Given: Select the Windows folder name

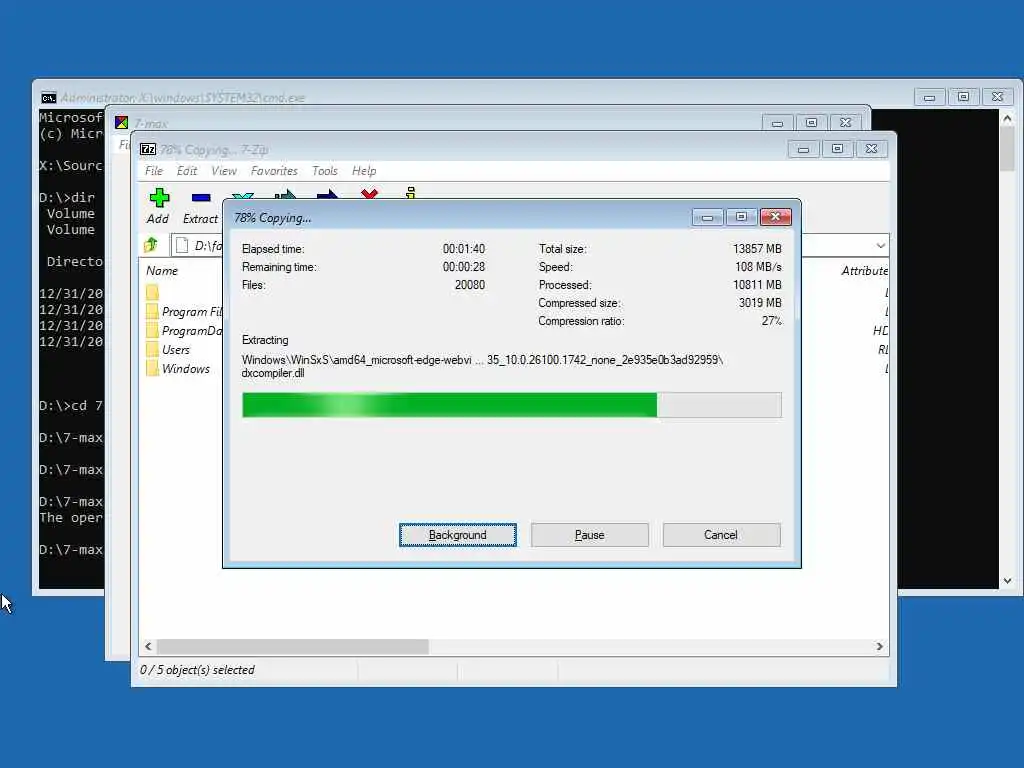Looking at the screenshot, I should (x=186, y=369).
